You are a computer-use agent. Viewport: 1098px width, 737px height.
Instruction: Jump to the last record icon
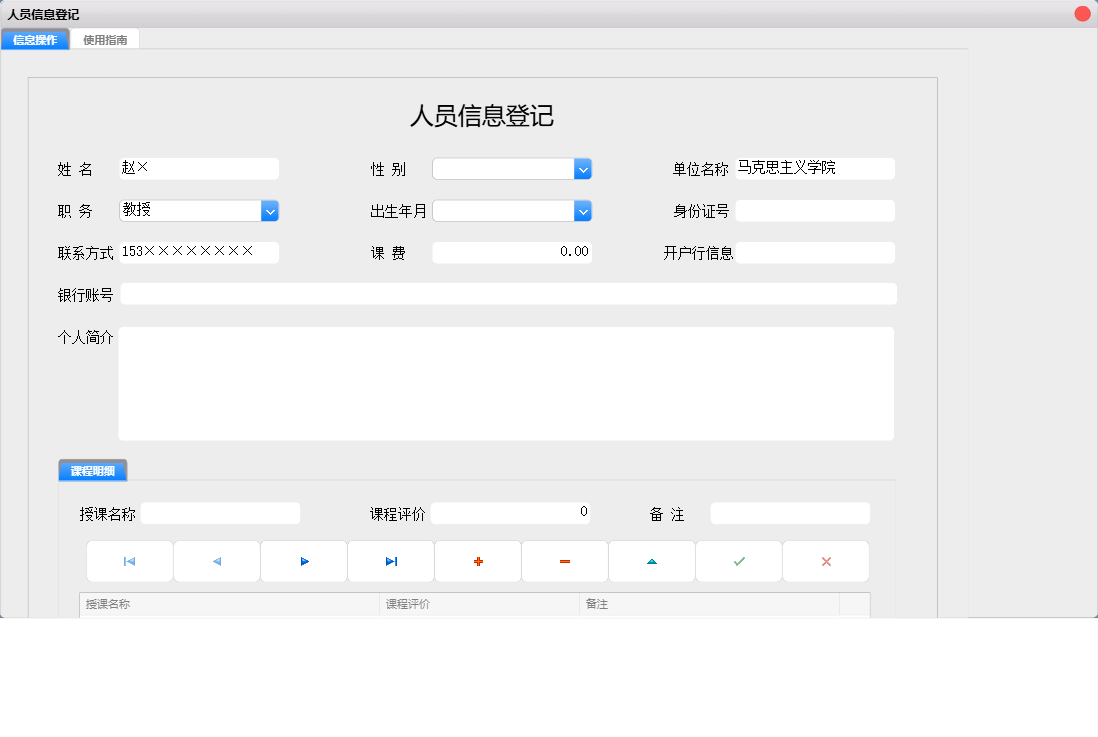tap(390, 561)
